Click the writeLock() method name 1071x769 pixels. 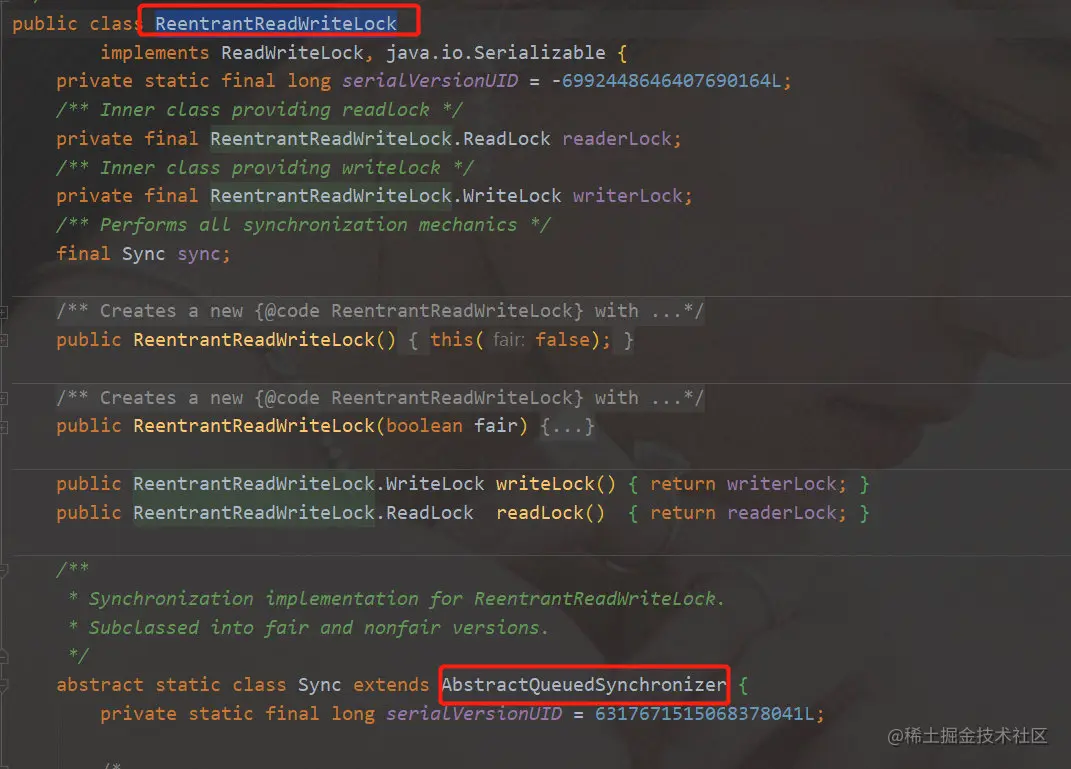(555, 484)
